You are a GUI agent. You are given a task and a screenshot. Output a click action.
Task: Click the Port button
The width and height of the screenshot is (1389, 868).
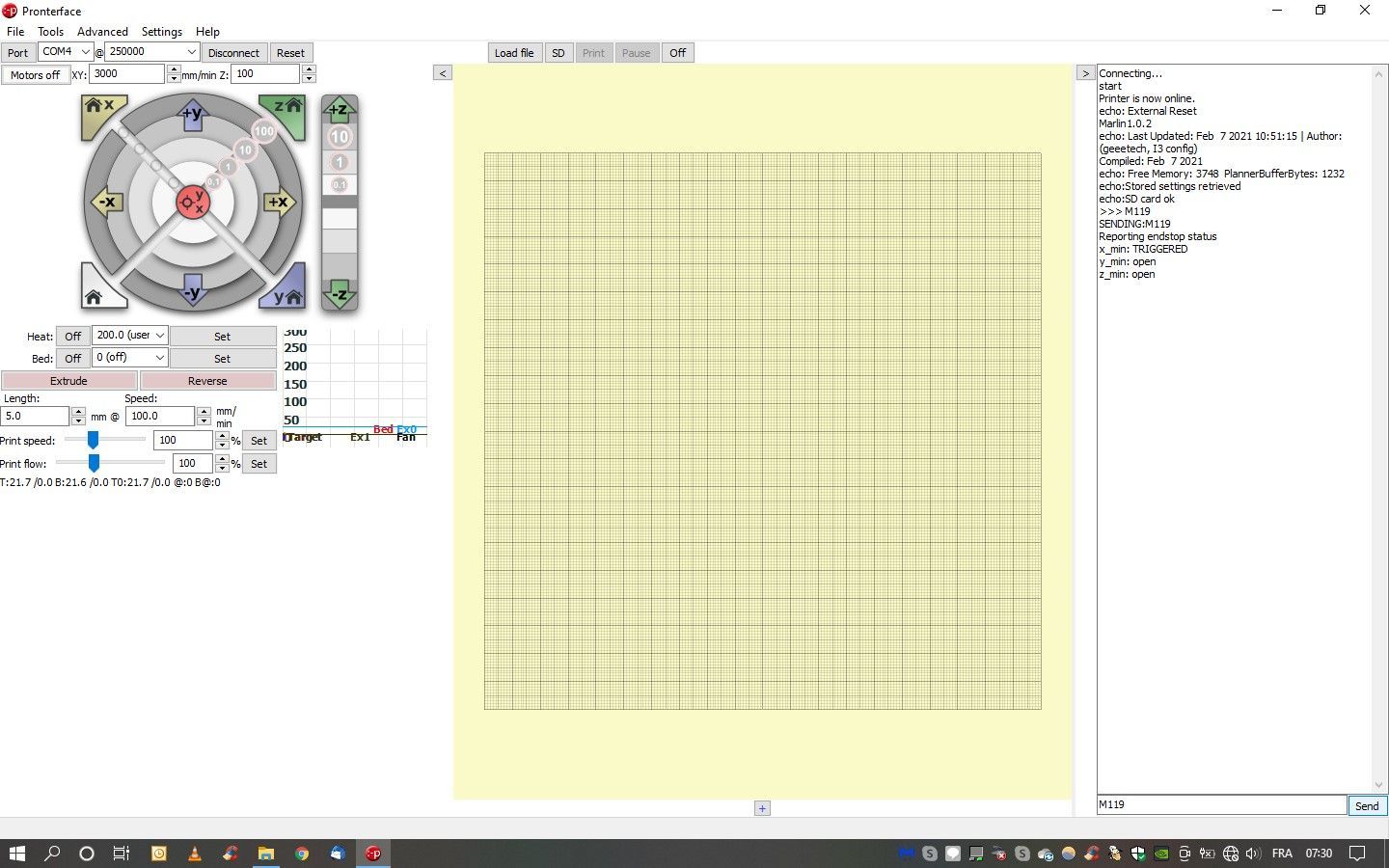18,53
